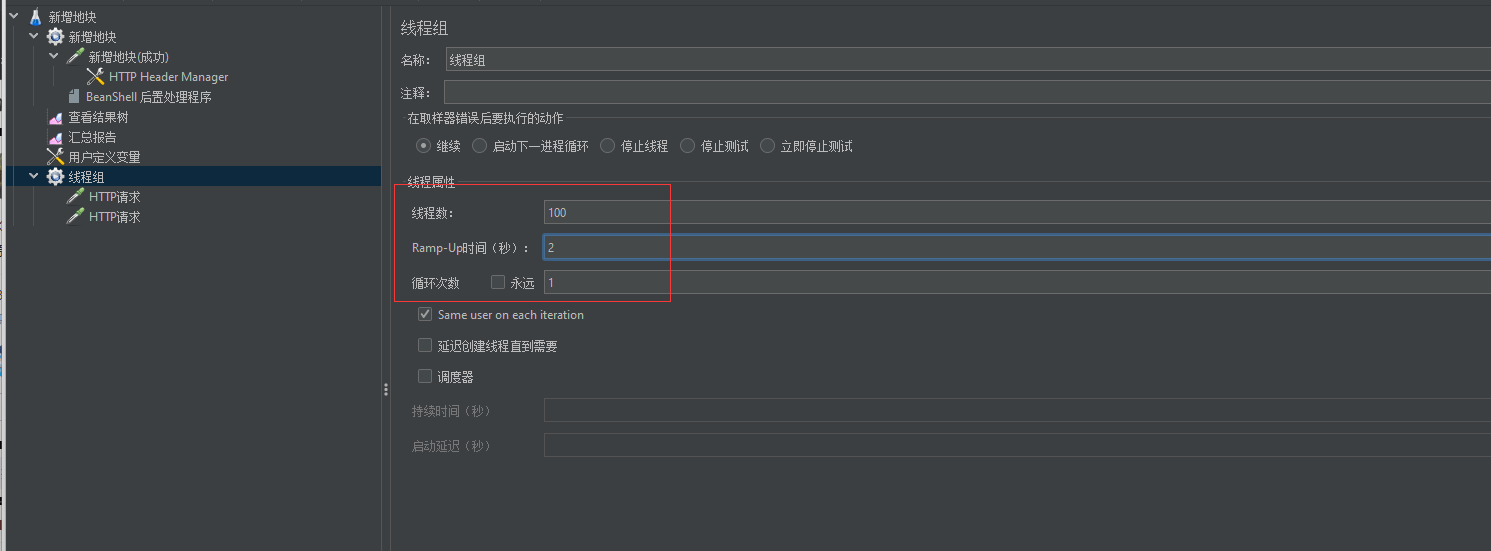1491x551 pixels.
Task: Open the 查看结果树 listener icon
Action: coord(55,117)
